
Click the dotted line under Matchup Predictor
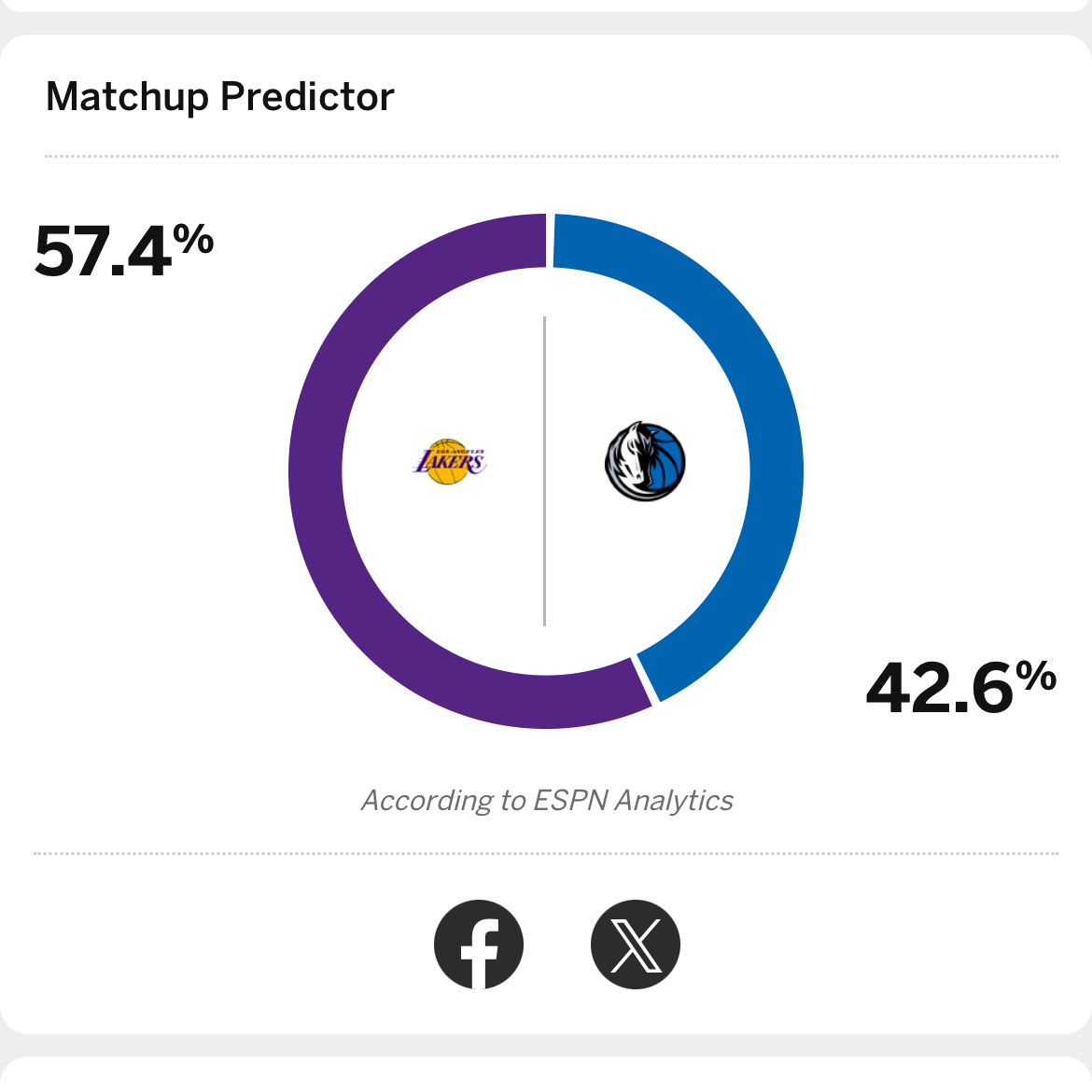(x=551, y=156)
